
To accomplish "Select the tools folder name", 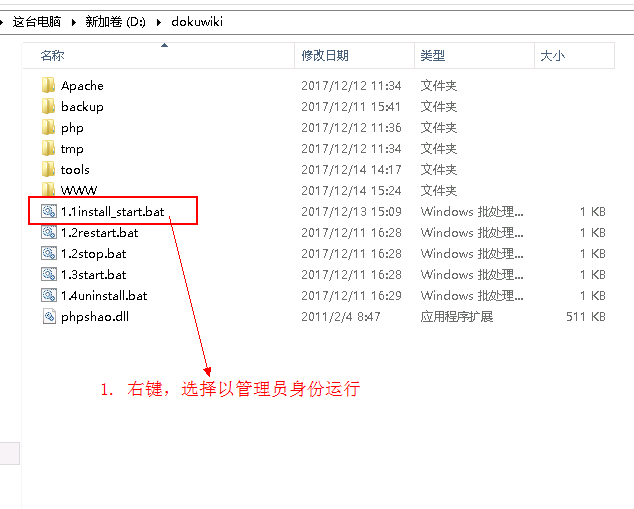I will point(75,170).
